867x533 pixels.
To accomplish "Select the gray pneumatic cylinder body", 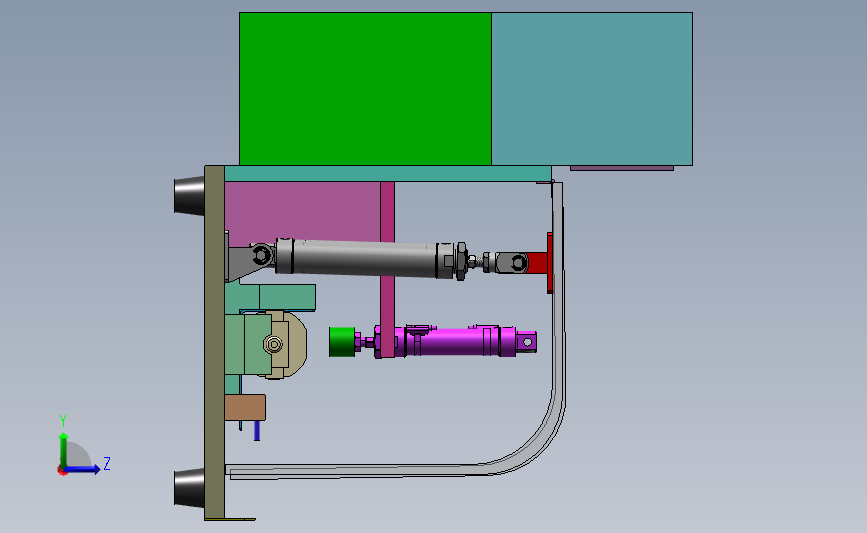I will pos(365,258).
